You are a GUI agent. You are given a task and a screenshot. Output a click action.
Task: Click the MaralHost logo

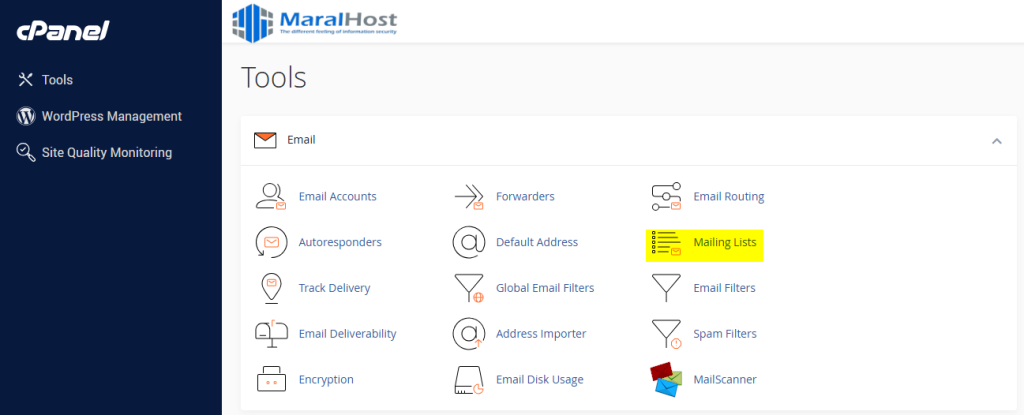[314, 22]
